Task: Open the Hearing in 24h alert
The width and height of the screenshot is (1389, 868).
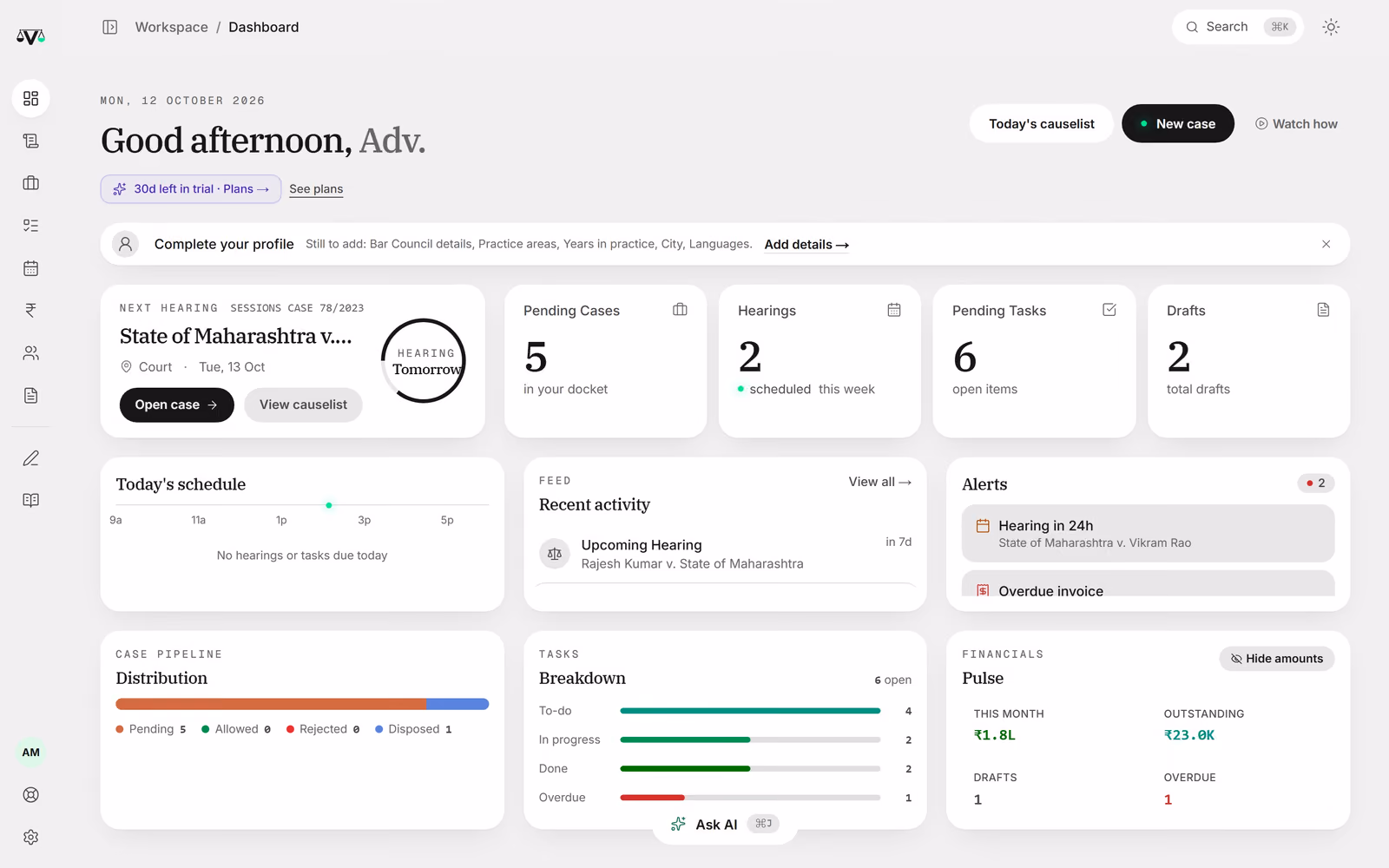Action: tap(1148, 534)
